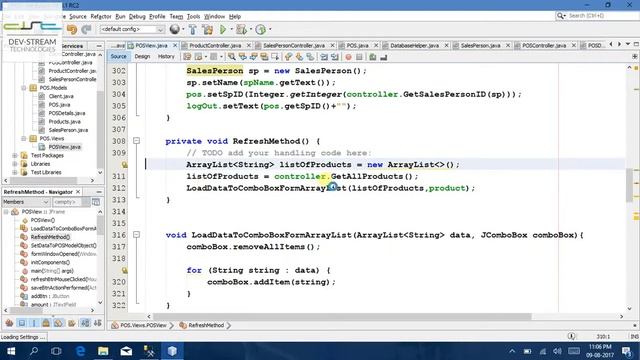Click the Previous Bookmark editor icon

click(289, 57)
